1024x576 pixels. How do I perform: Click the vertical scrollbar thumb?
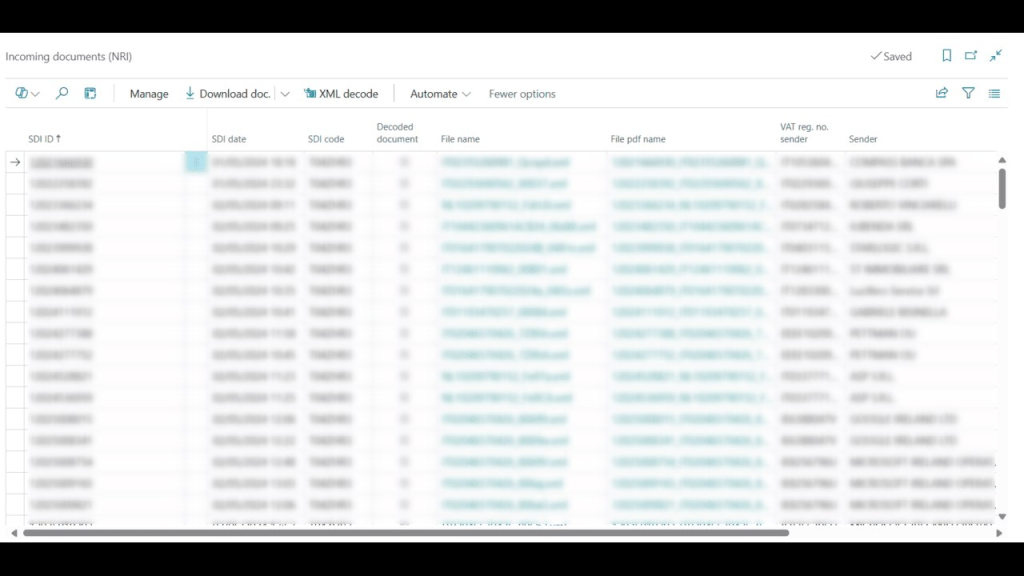[x=1002, y=188]
